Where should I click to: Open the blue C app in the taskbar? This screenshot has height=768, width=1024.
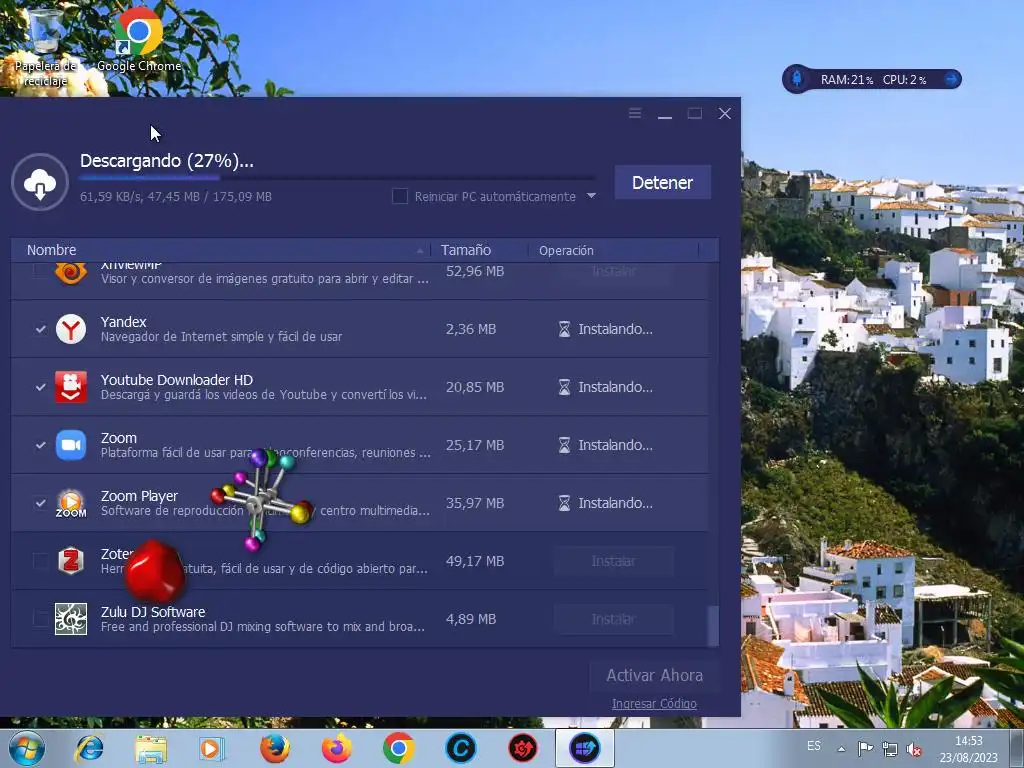460,748
